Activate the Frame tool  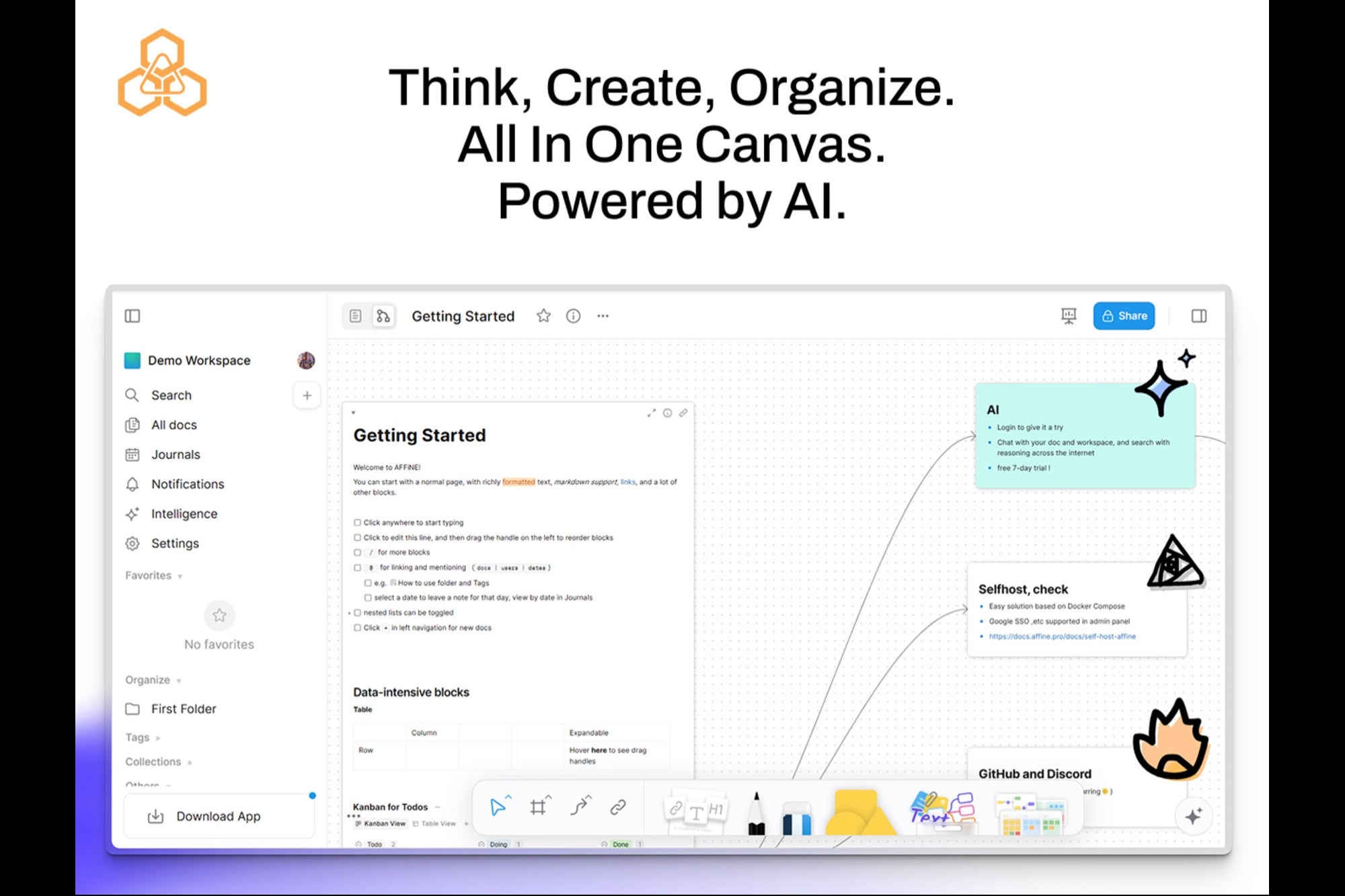(x=539, y=806)
